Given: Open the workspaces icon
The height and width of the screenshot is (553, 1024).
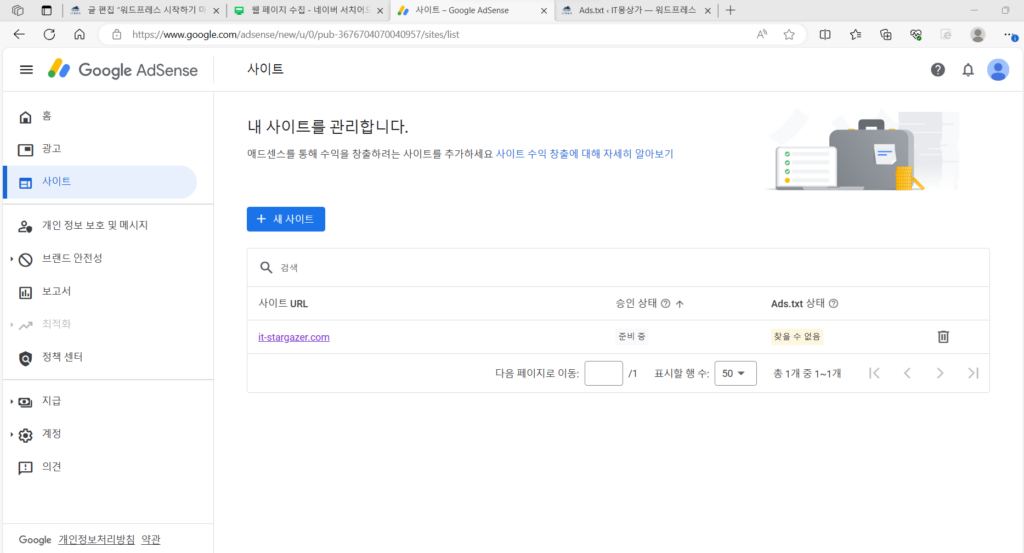Looking at the screenshot, I should 18,10.
